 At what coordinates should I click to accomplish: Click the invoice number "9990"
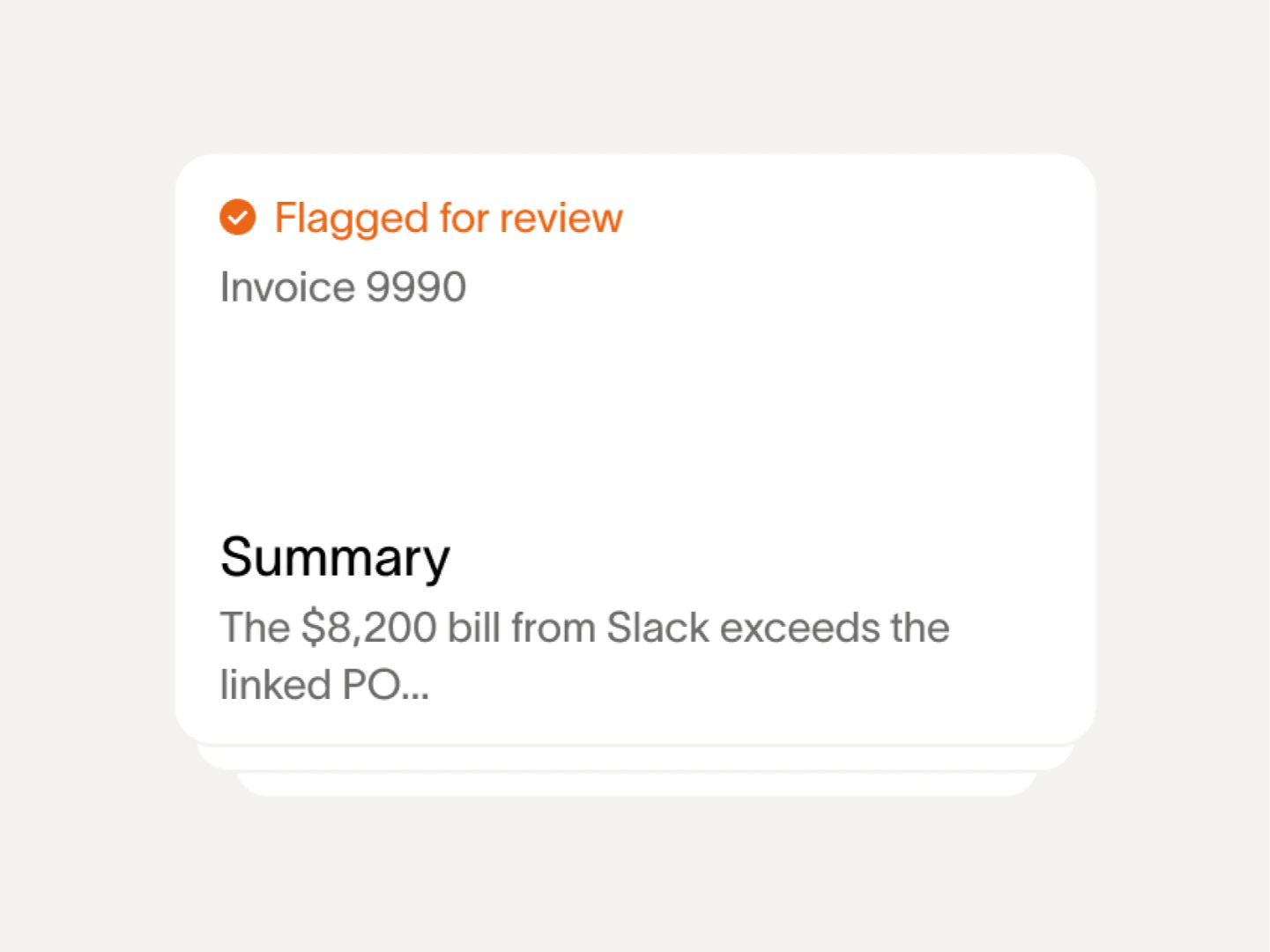pyautogui.click(x=416, y=287)
